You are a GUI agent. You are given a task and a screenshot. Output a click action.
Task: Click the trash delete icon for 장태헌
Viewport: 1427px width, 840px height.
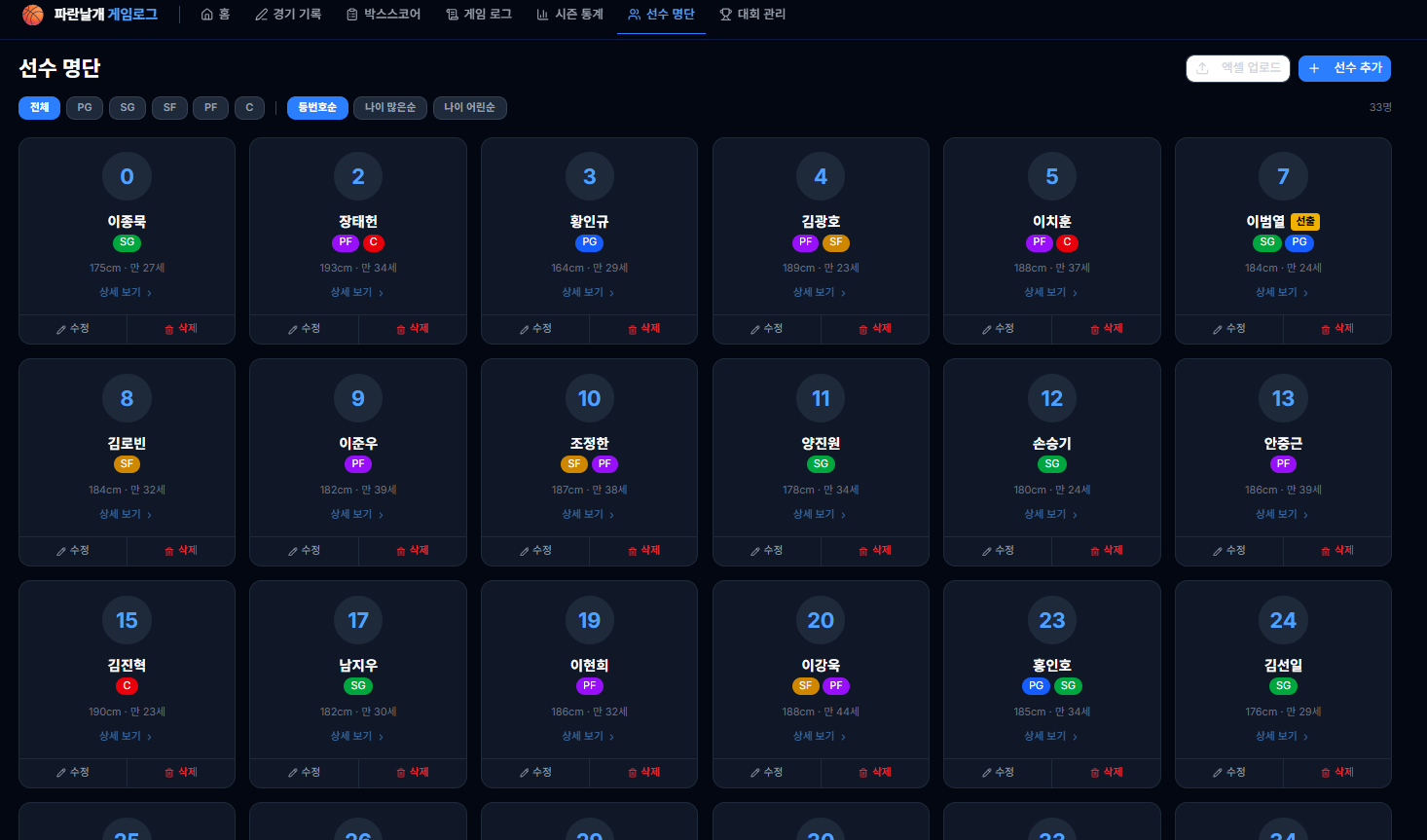[x=401, y=329]
